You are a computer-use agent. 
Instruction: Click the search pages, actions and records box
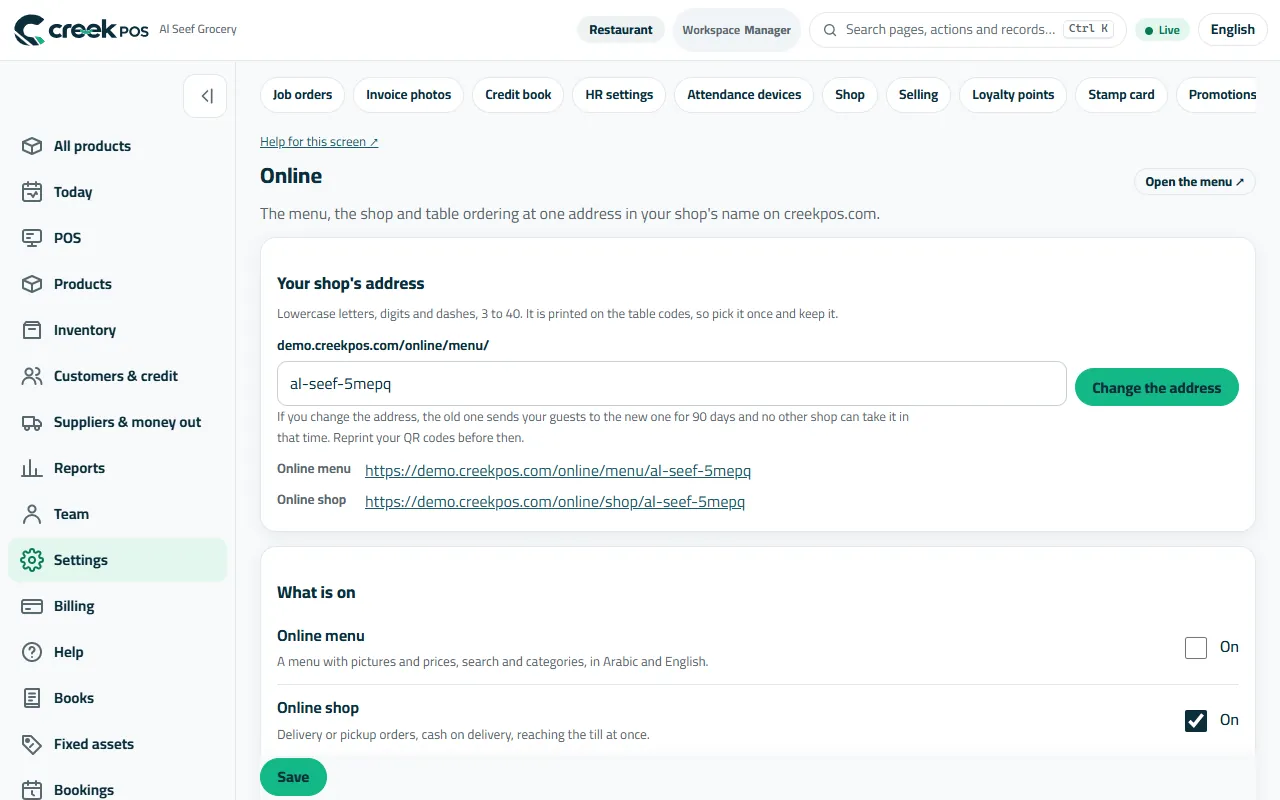click(968, 30)
